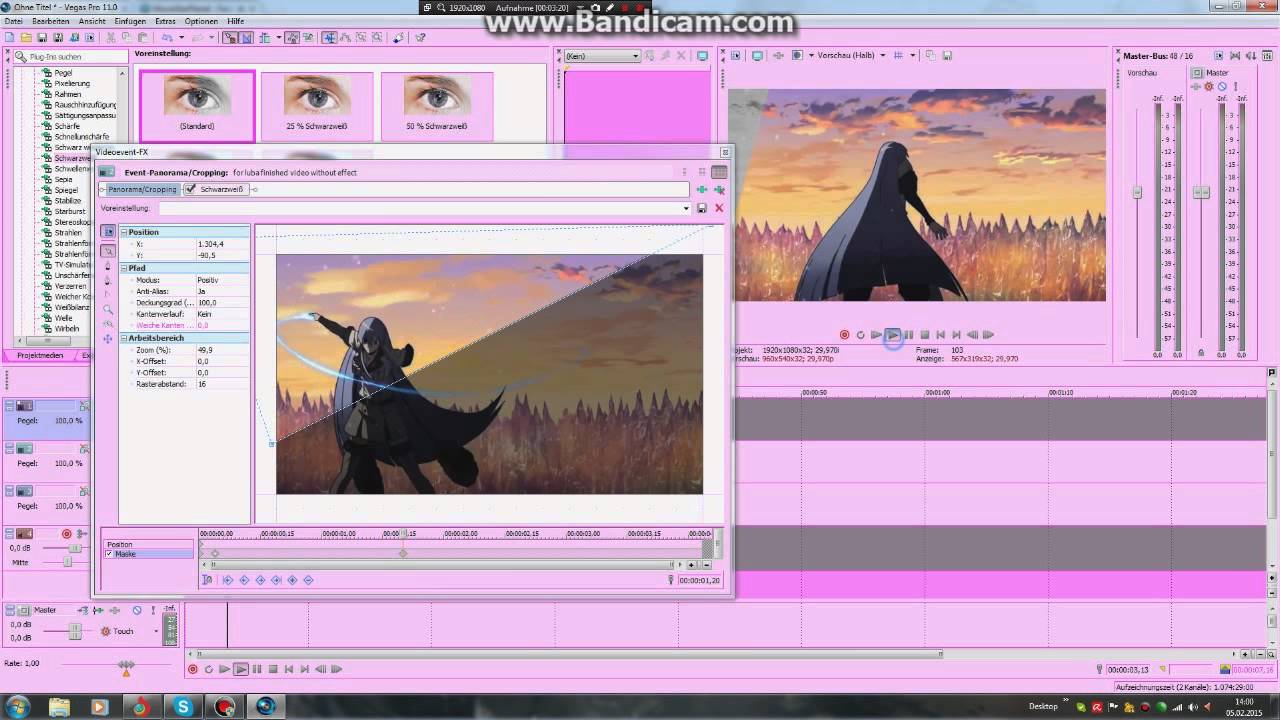This screenshot has height=720, width=1280.
Task: Click the Master mute blue circle icon
Action: (1222, 86)
